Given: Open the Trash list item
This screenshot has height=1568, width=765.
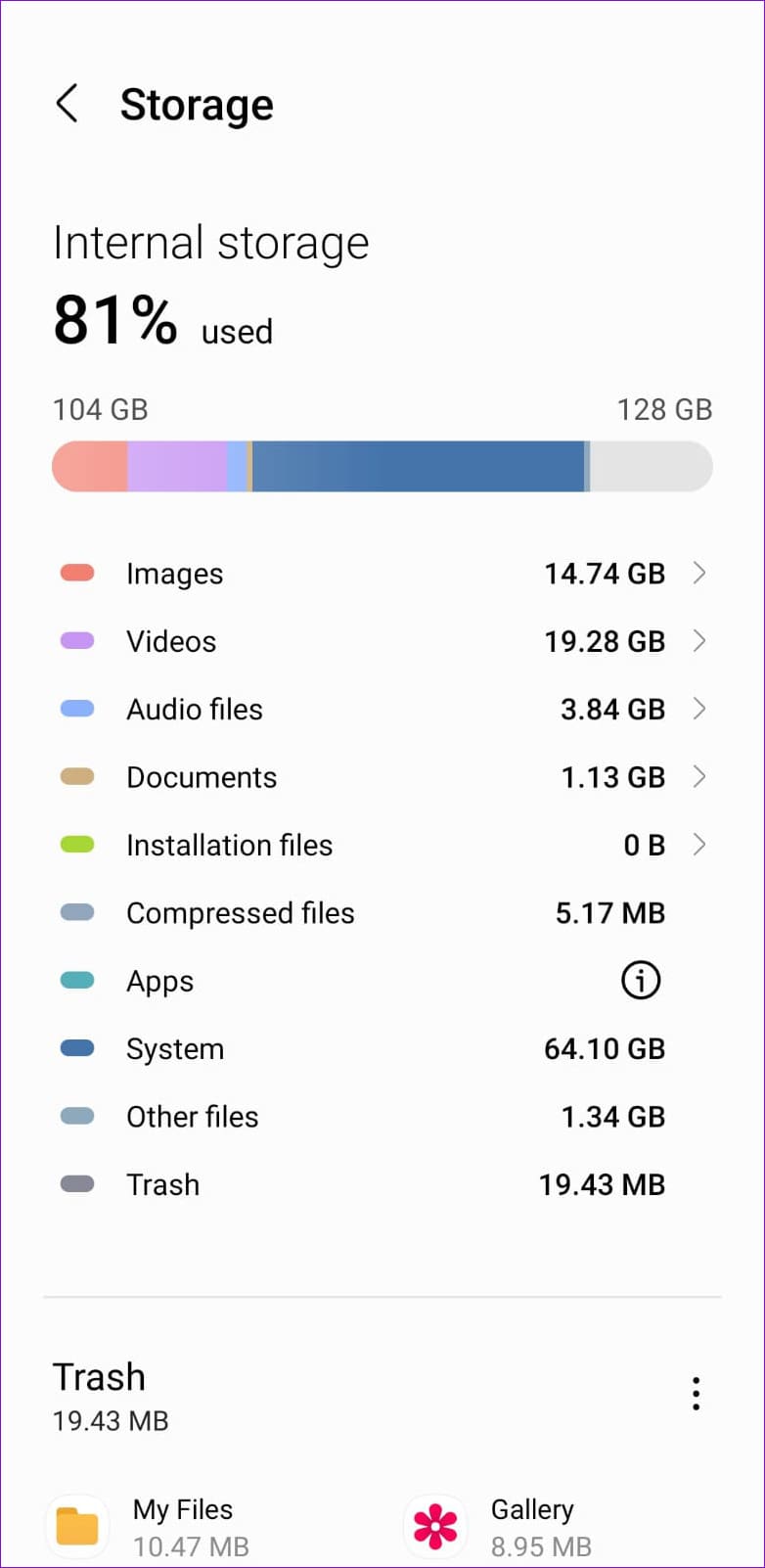Looking at the screenshot, I should click(382, 1184).
